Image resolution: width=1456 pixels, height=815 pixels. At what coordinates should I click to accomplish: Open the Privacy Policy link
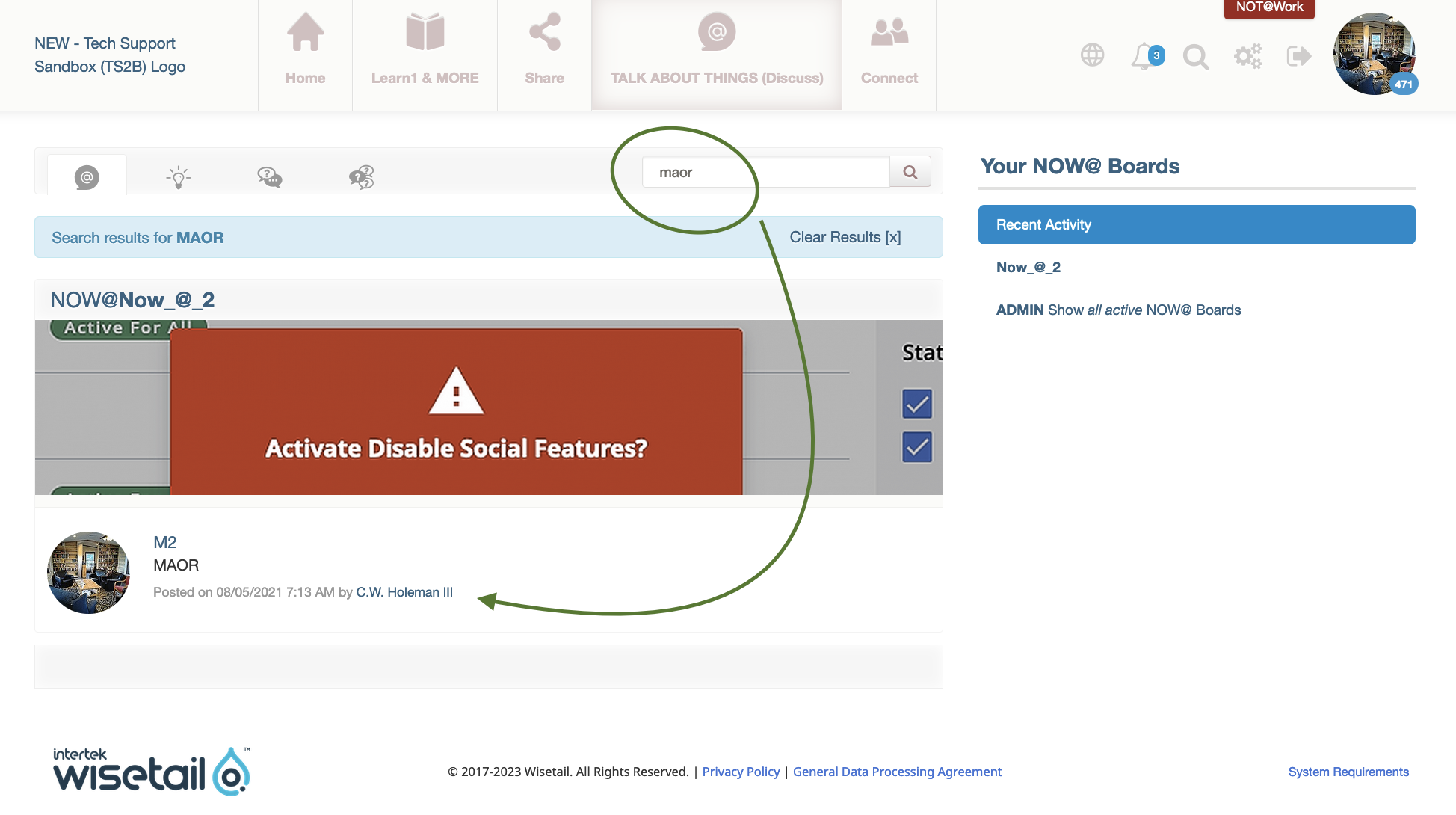tap(740, 772)
